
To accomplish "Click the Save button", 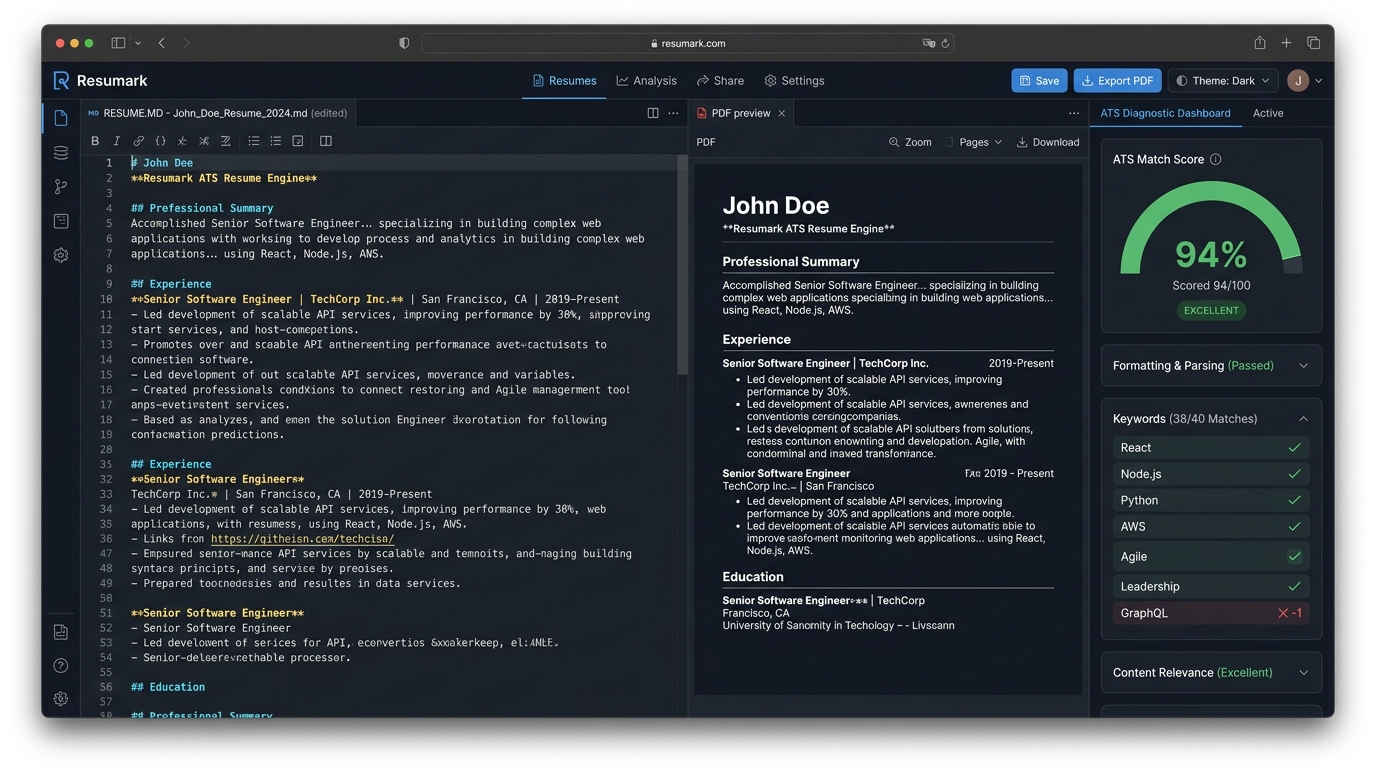I will point(1039,81).
